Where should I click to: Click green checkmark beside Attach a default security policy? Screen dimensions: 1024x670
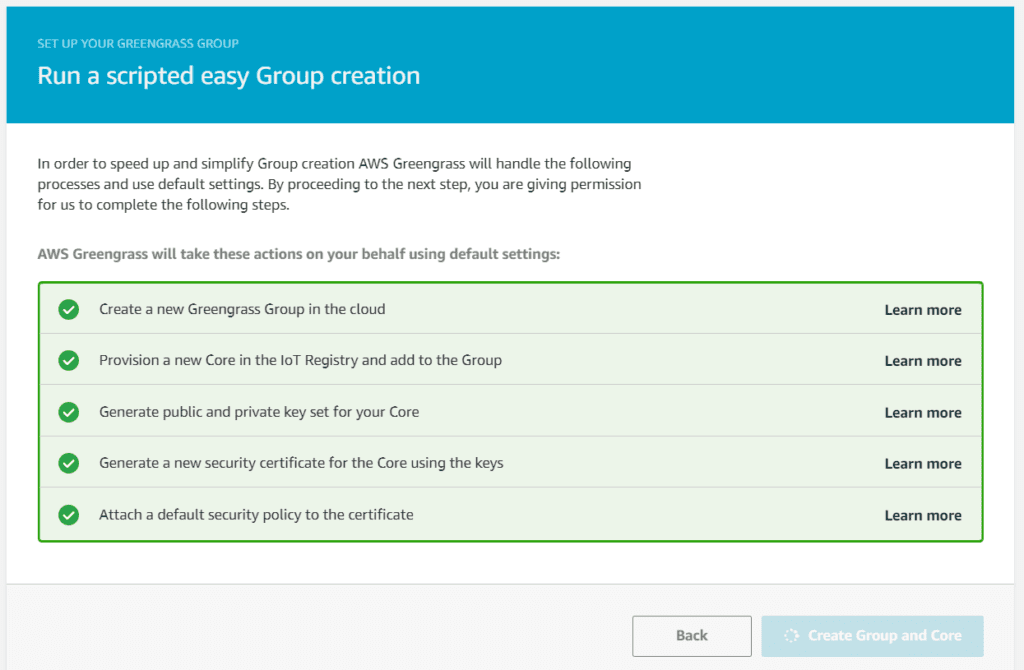pos(69,515)
